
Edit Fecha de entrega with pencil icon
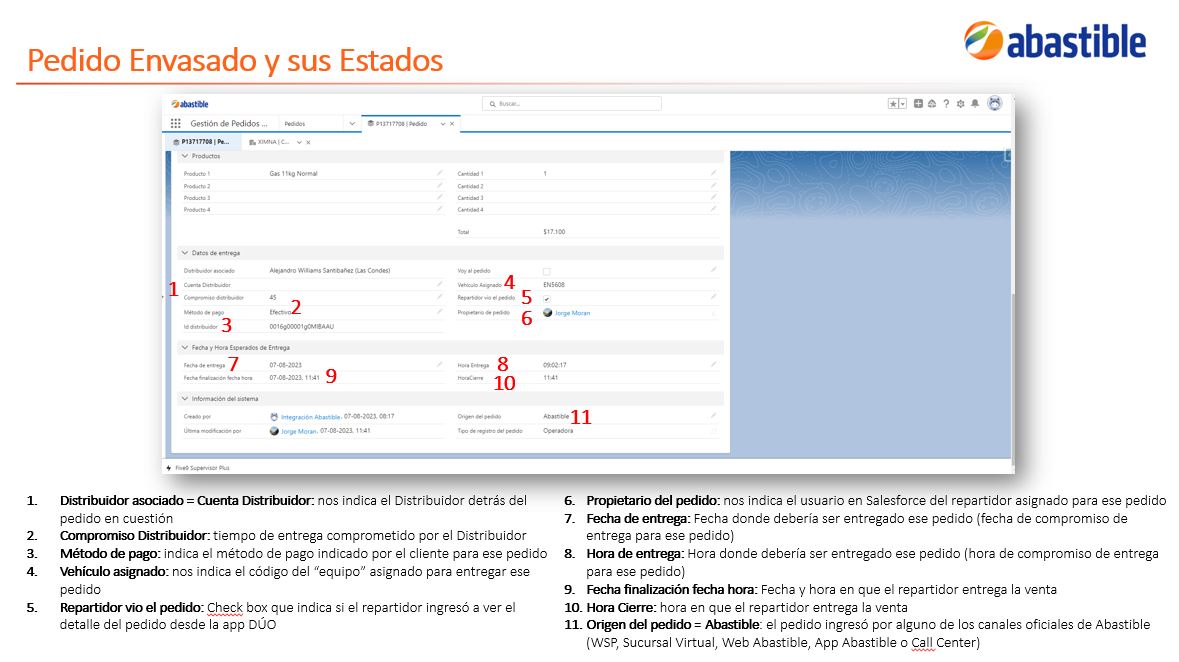pos(440,365)
